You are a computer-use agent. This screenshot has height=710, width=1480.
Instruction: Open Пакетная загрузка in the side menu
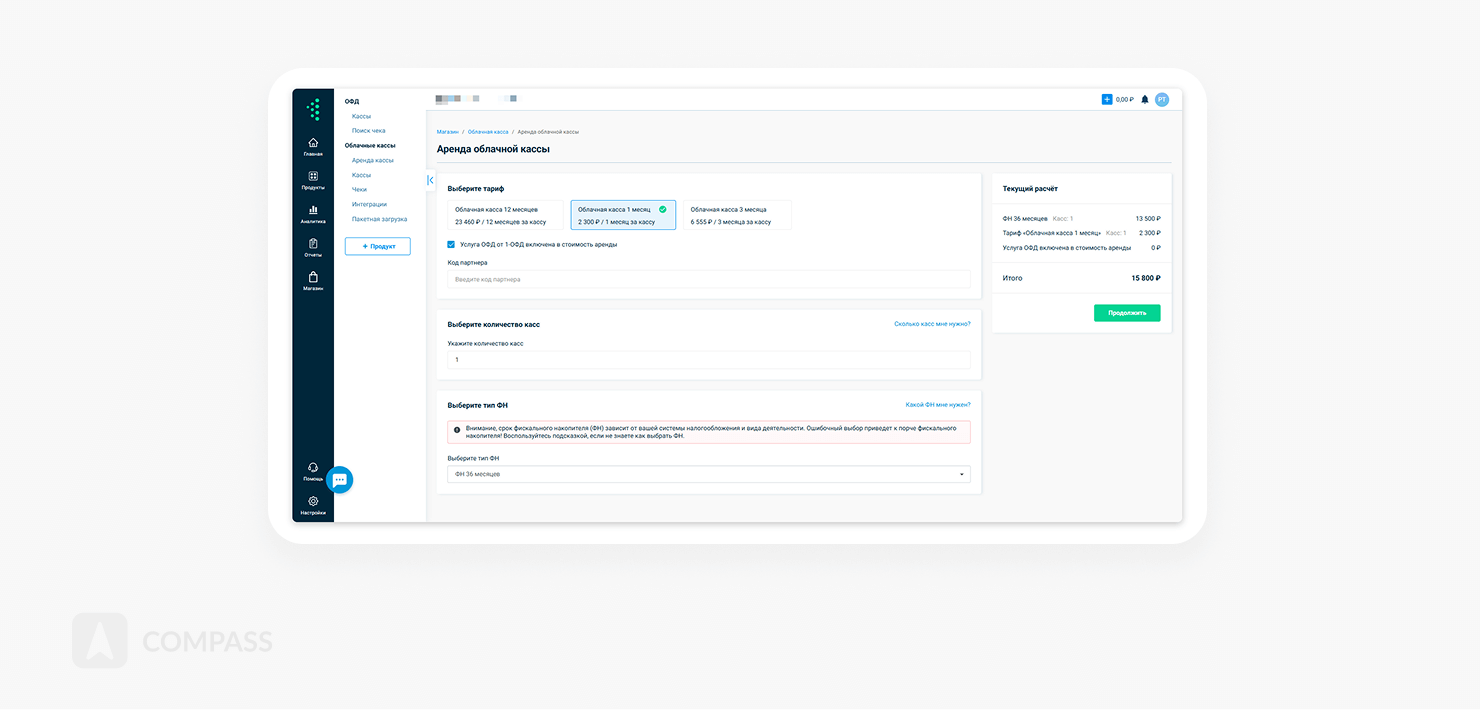pos(379,219)
